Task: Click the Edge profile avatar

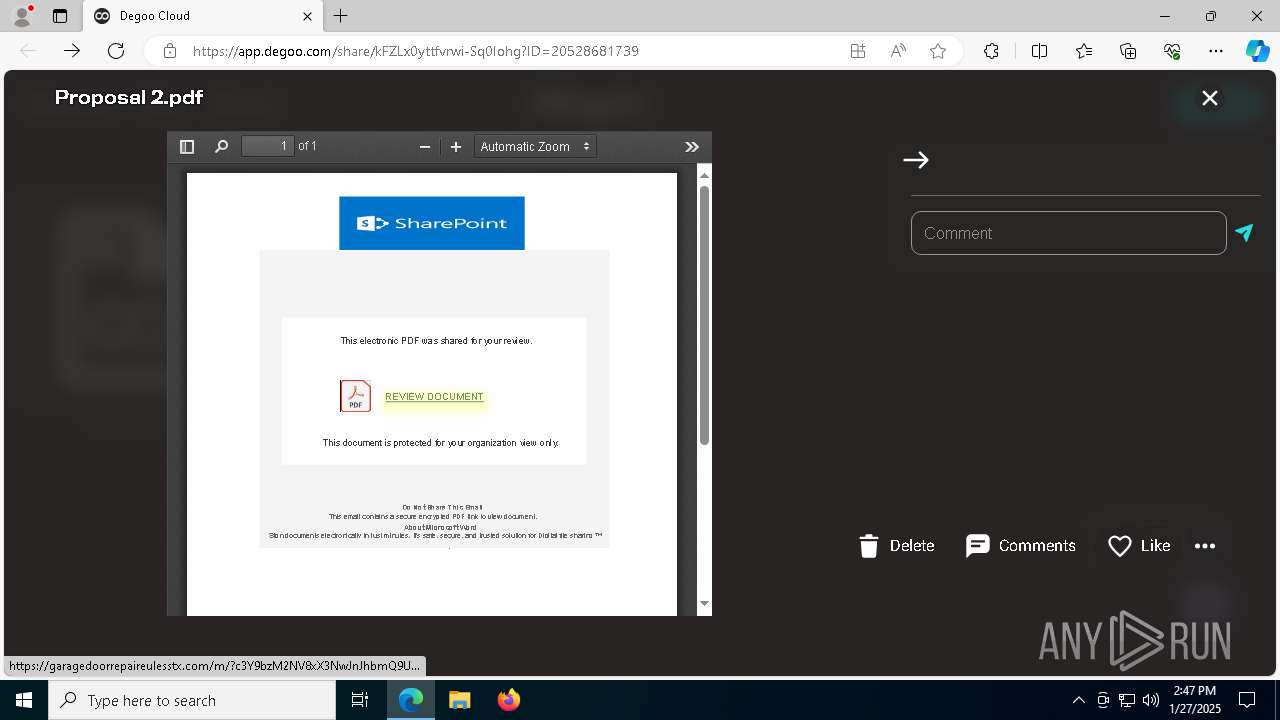Action: click(x=22, y=16)
